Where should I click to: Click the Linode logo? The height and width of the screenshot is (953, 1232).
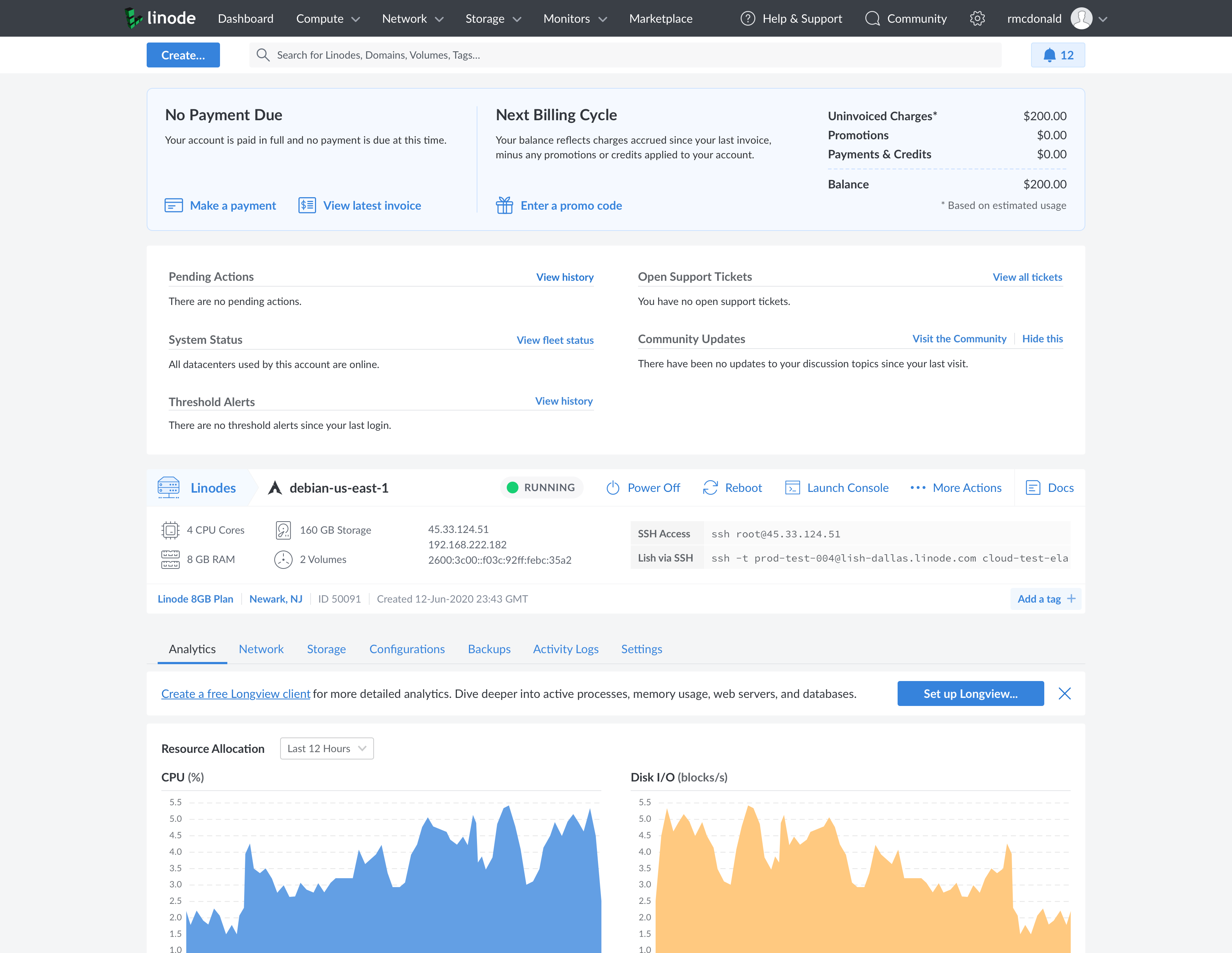pos(159,18)
